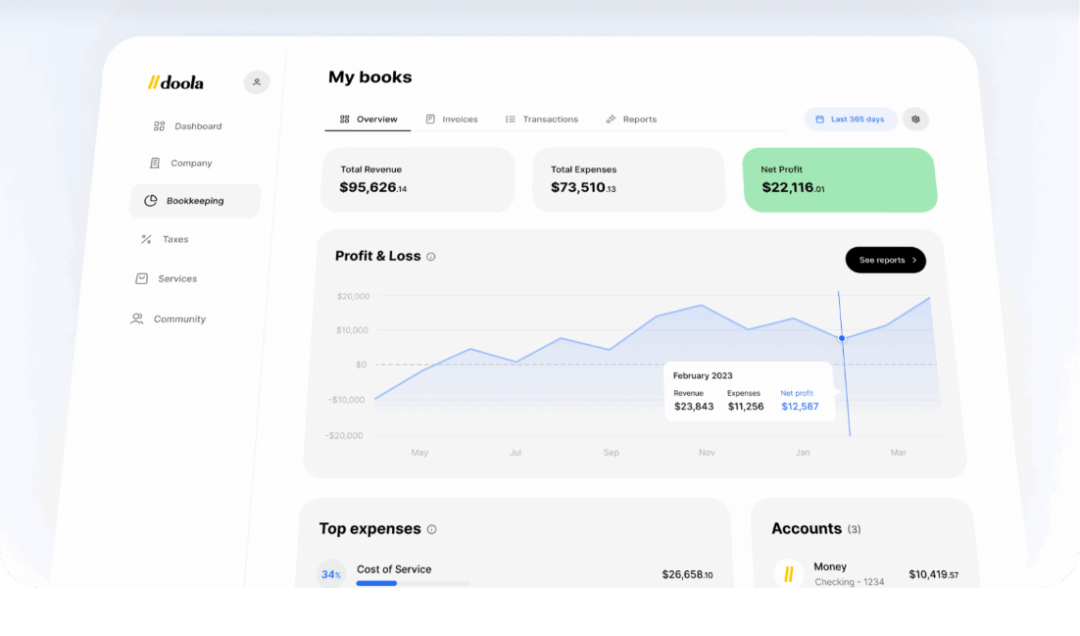Click the My books heading

(x=370, y=77)
